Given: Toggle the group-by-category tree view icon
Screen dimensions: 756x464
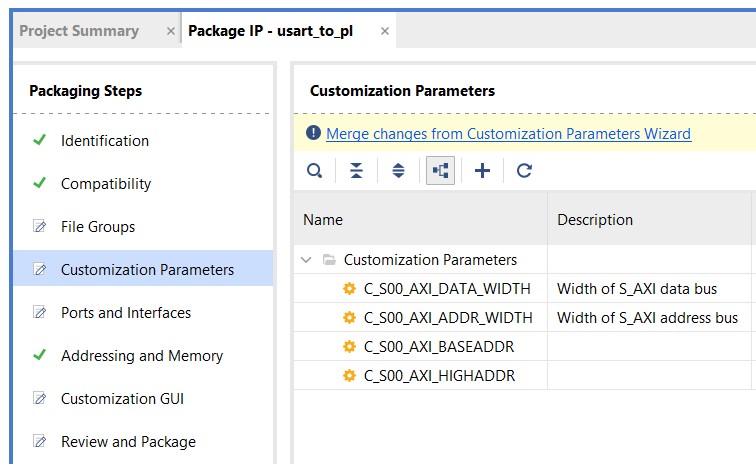Looking at the screenshot, I should click(440, 171).
